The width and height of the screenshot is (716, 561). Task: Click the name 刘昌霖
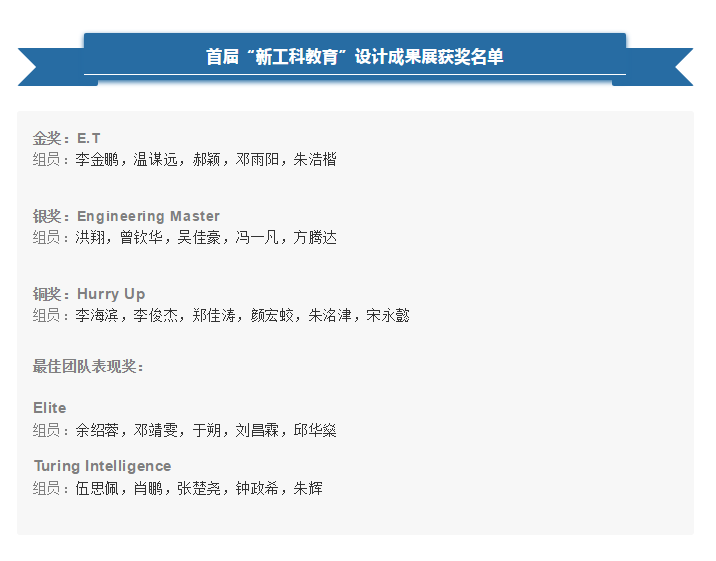click(x=257, y=430)
